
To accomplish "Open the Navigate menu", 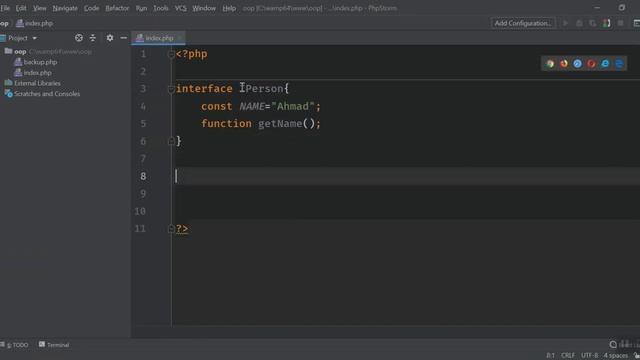I will [x=65, y=8].
